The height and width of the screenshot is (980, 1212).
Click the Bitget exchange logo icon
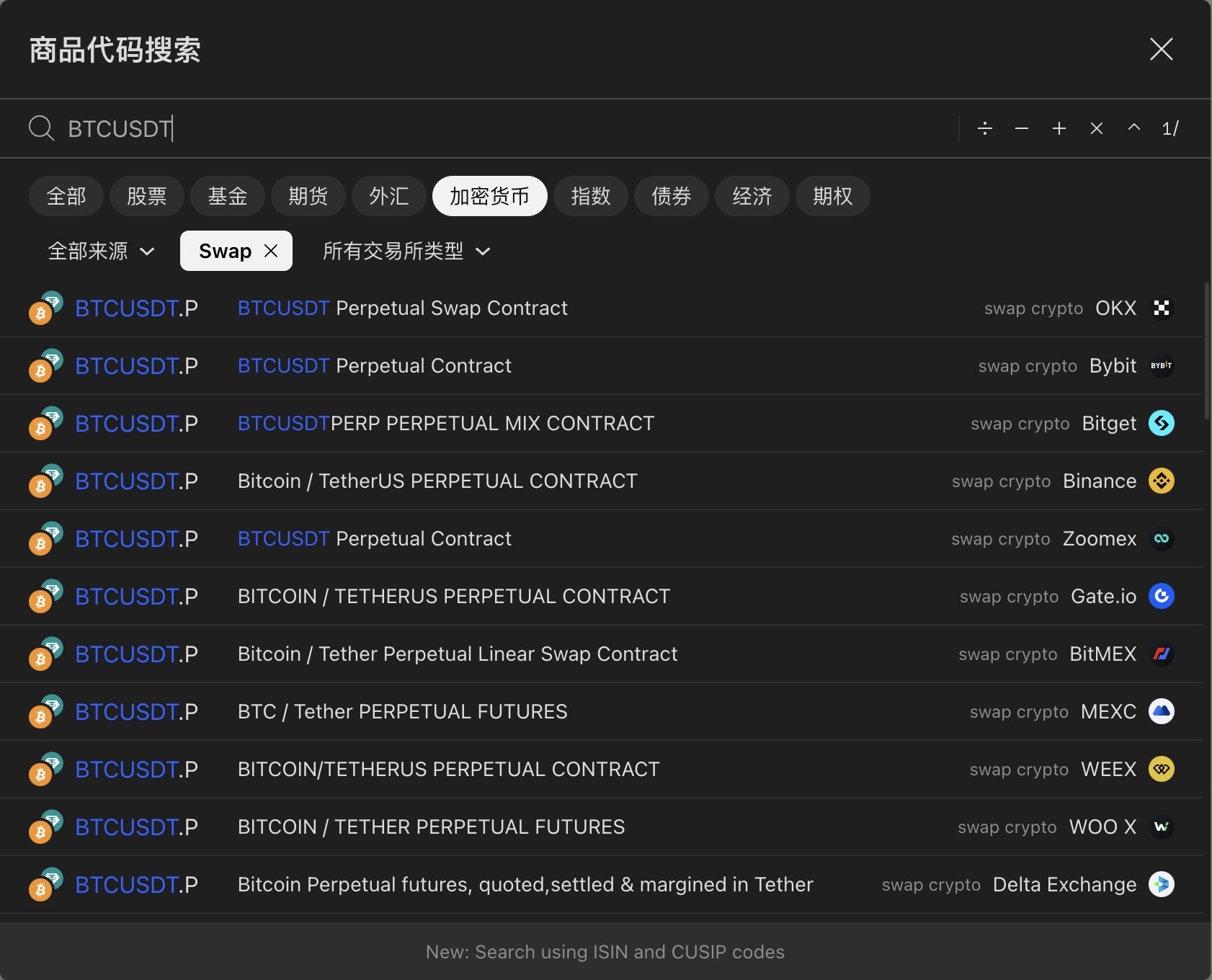[x=1162, y=423]
